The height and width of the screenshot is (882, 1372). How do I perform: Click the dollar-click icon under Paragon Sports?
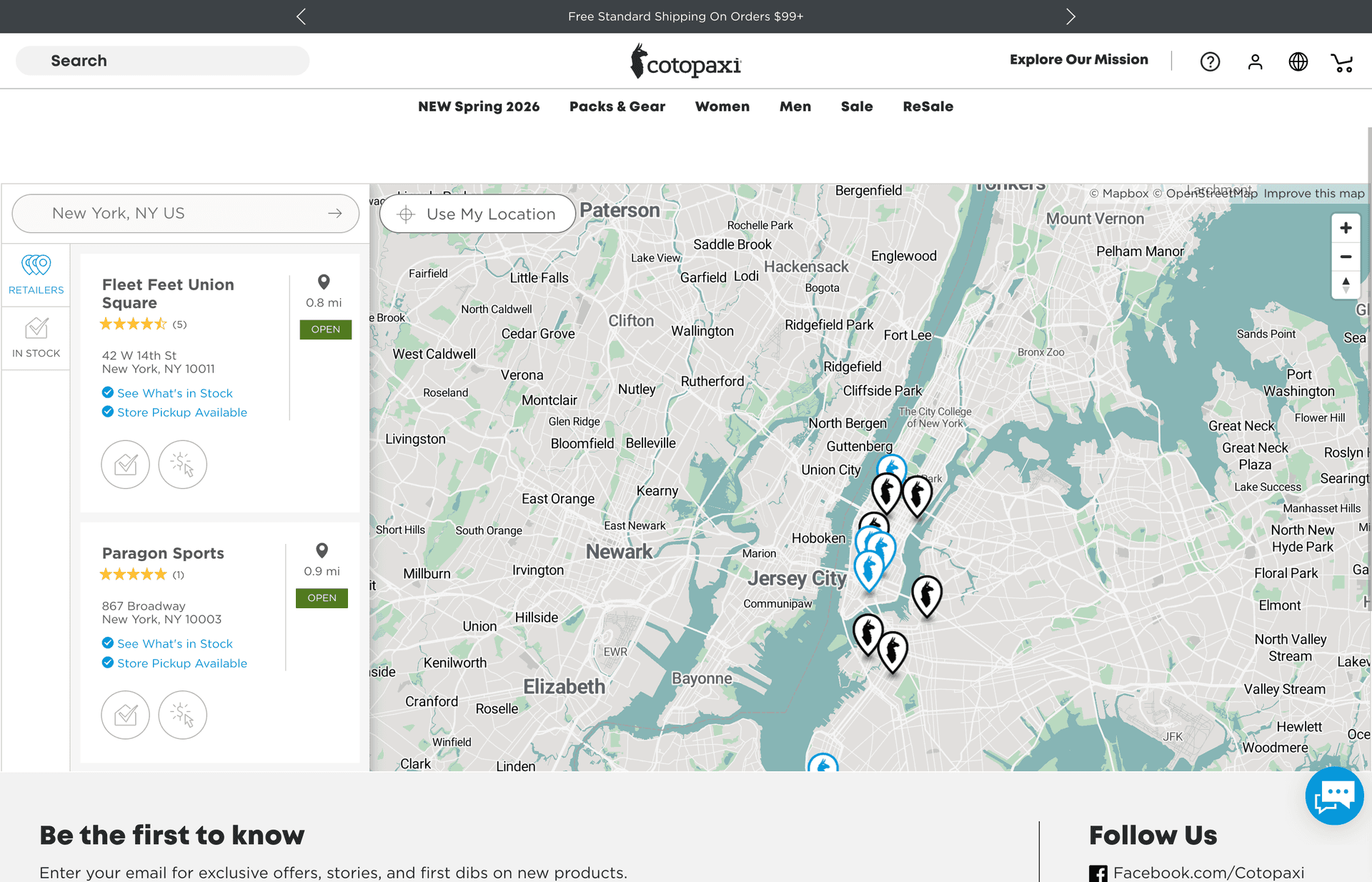coord(182,714)
